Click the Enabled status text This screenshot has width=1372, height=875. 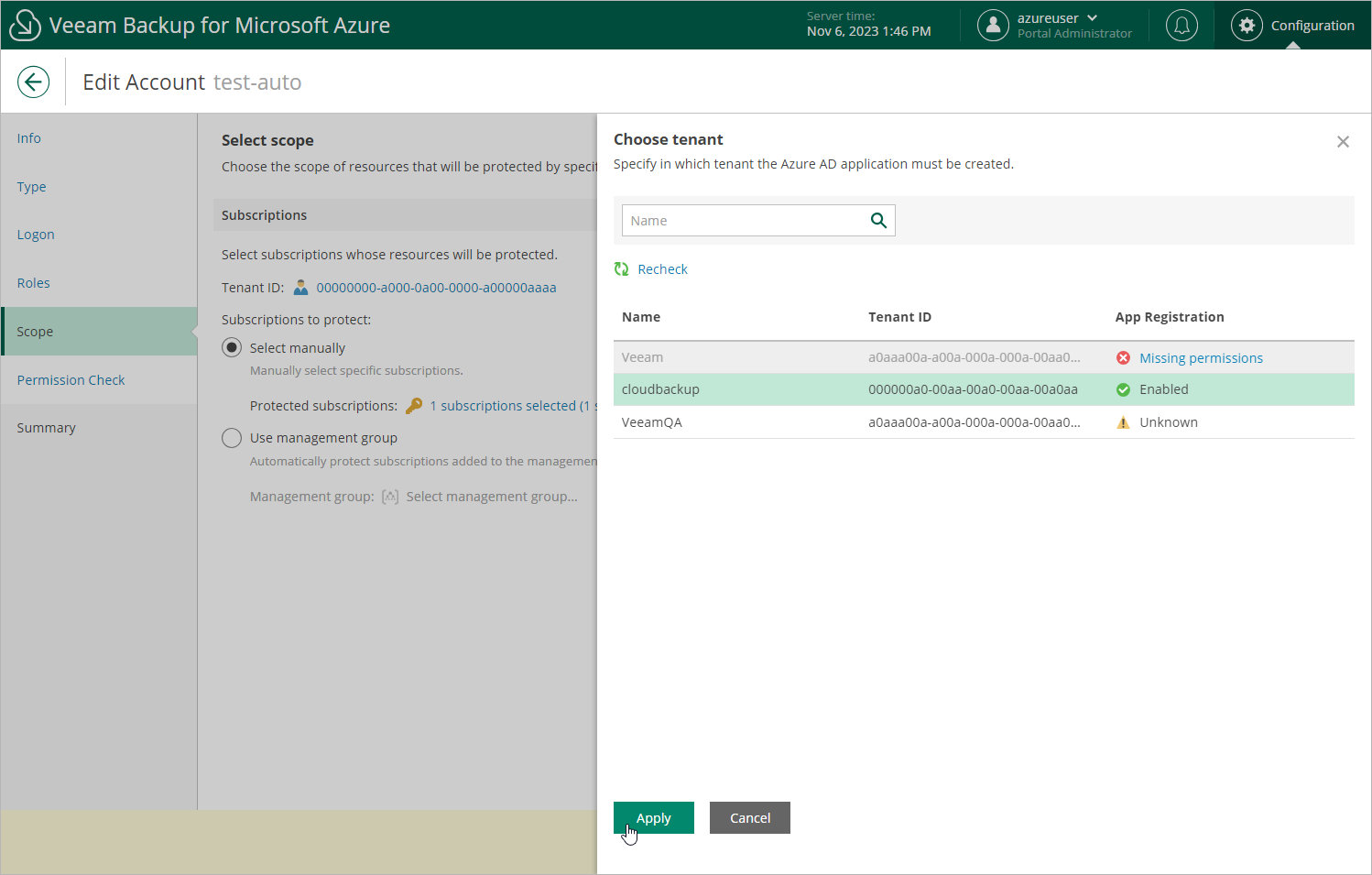tap(1164, 389)
